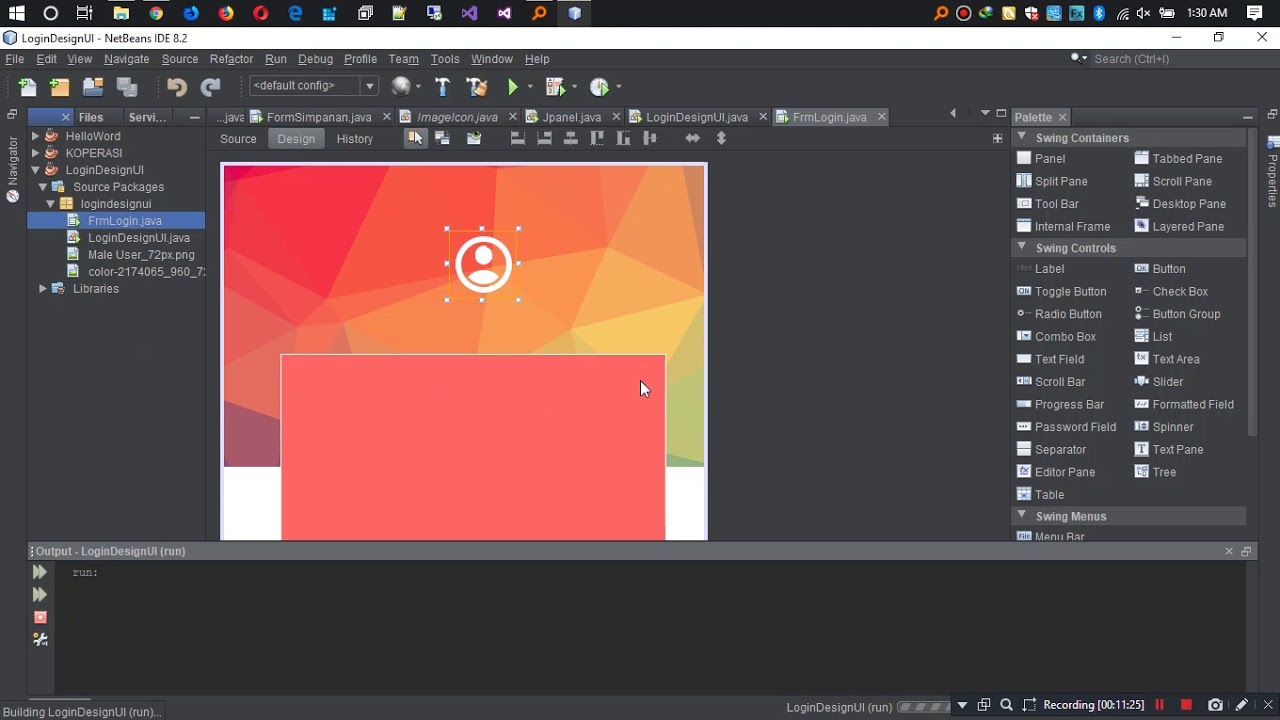Viewport: 1280px width, 720px height.
Task: Select Slider component in the Palette
Action: 1159,382
